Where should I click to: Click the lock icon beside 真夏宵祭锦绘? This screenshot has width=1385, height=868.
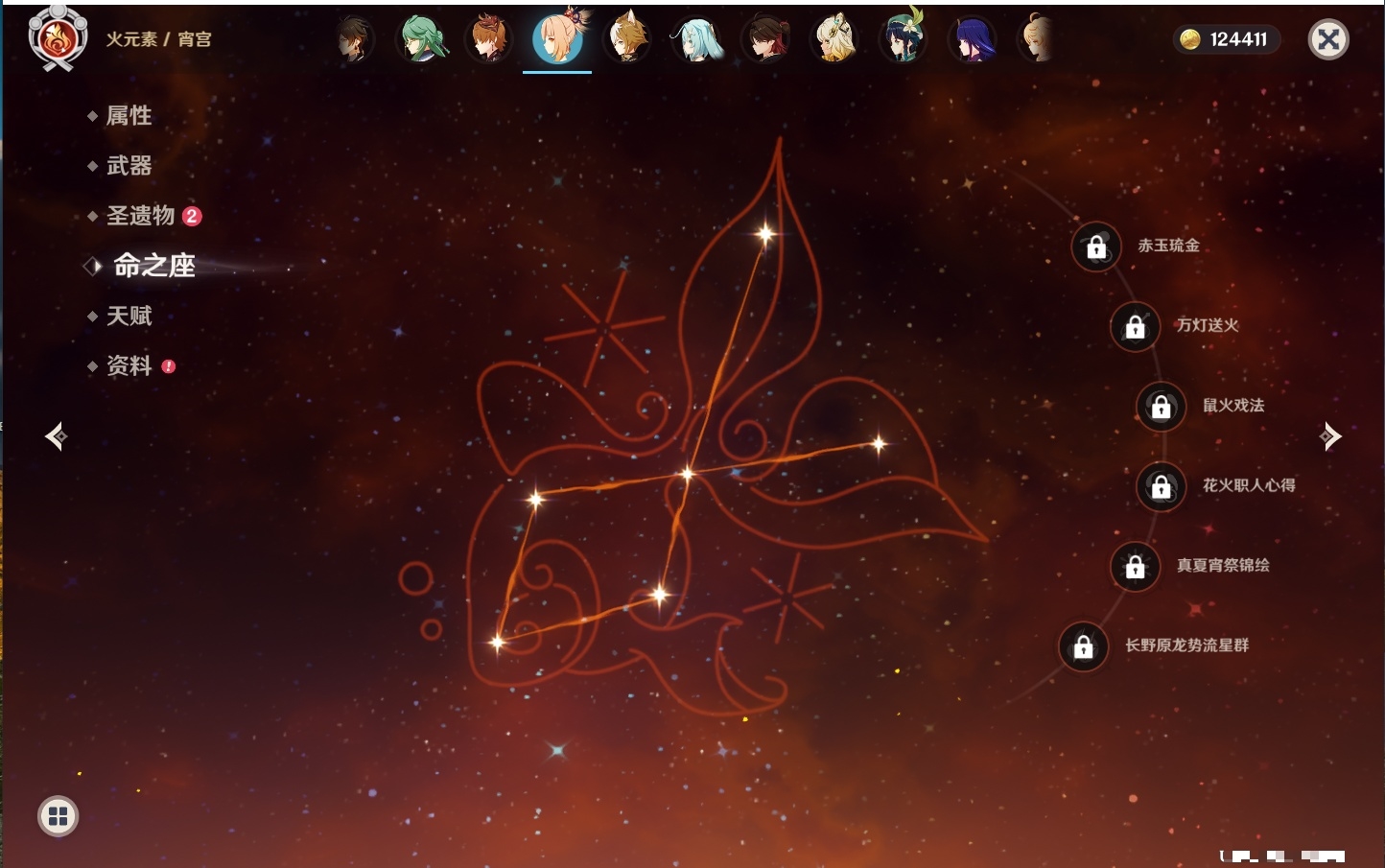point(1136,566)
